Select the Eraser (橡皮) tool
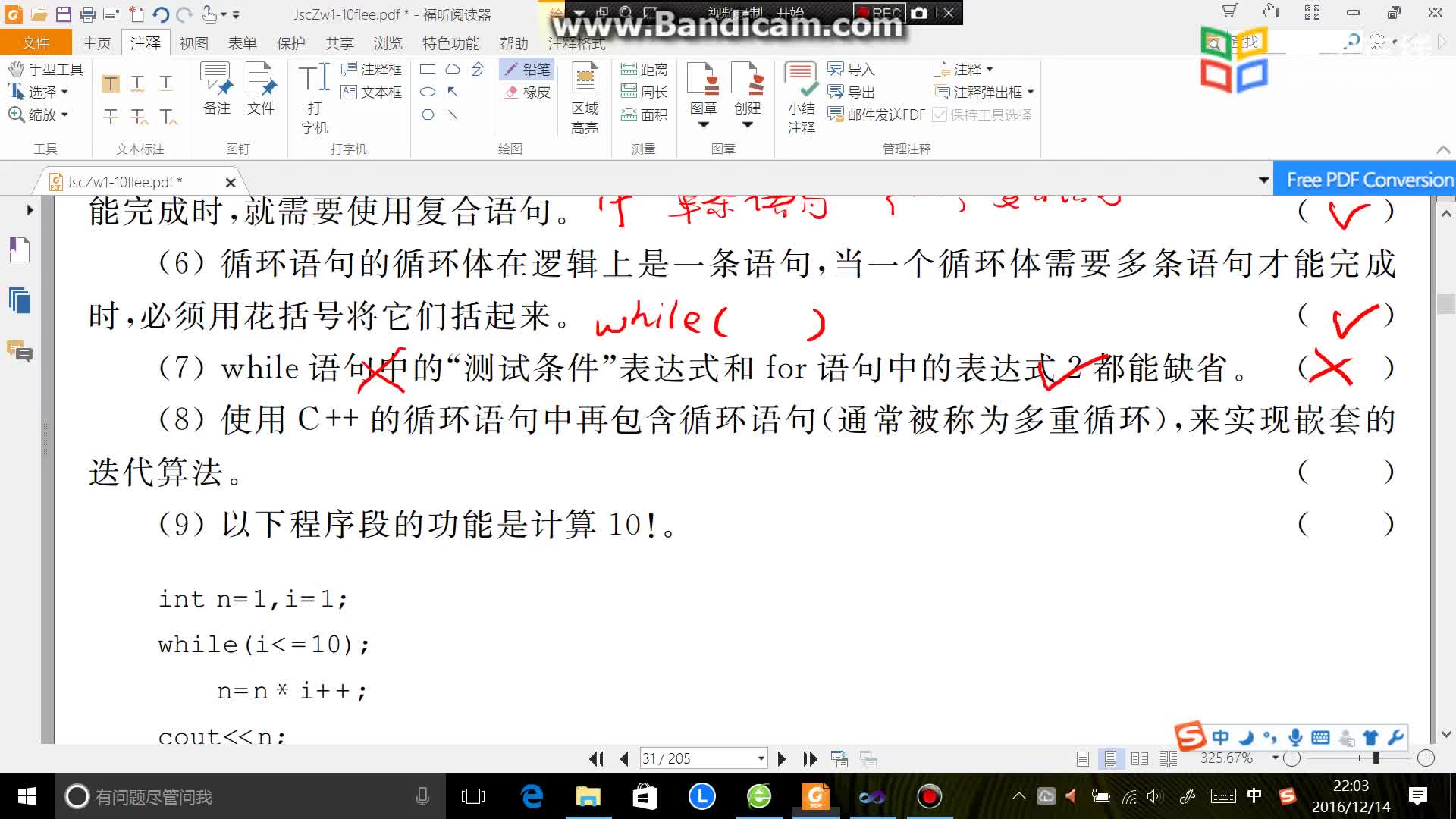Screen dimensions: 1456x819 pos(527,93)
